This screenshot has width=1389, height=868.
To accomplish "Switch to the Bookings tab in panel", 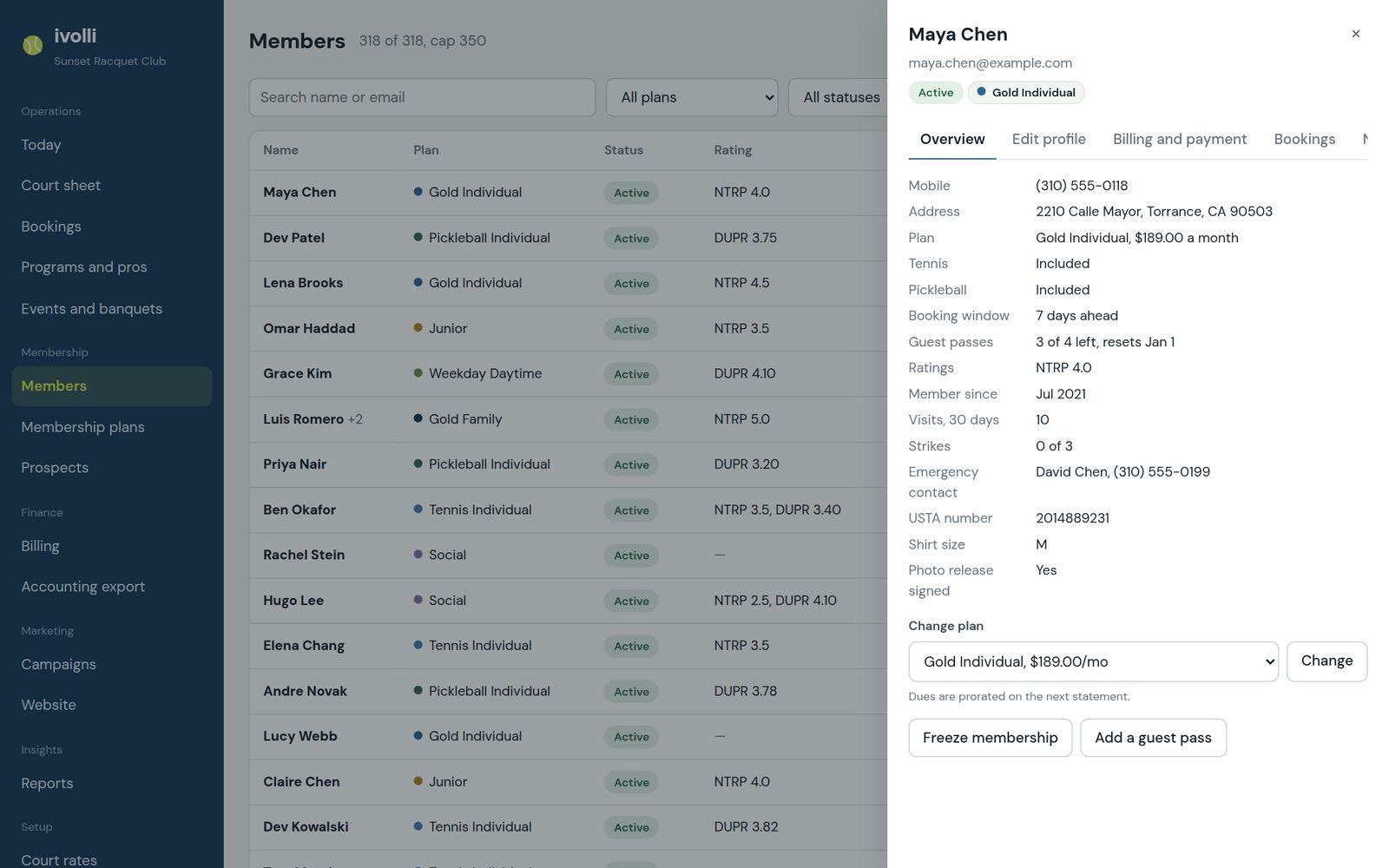I will 1304,139.
